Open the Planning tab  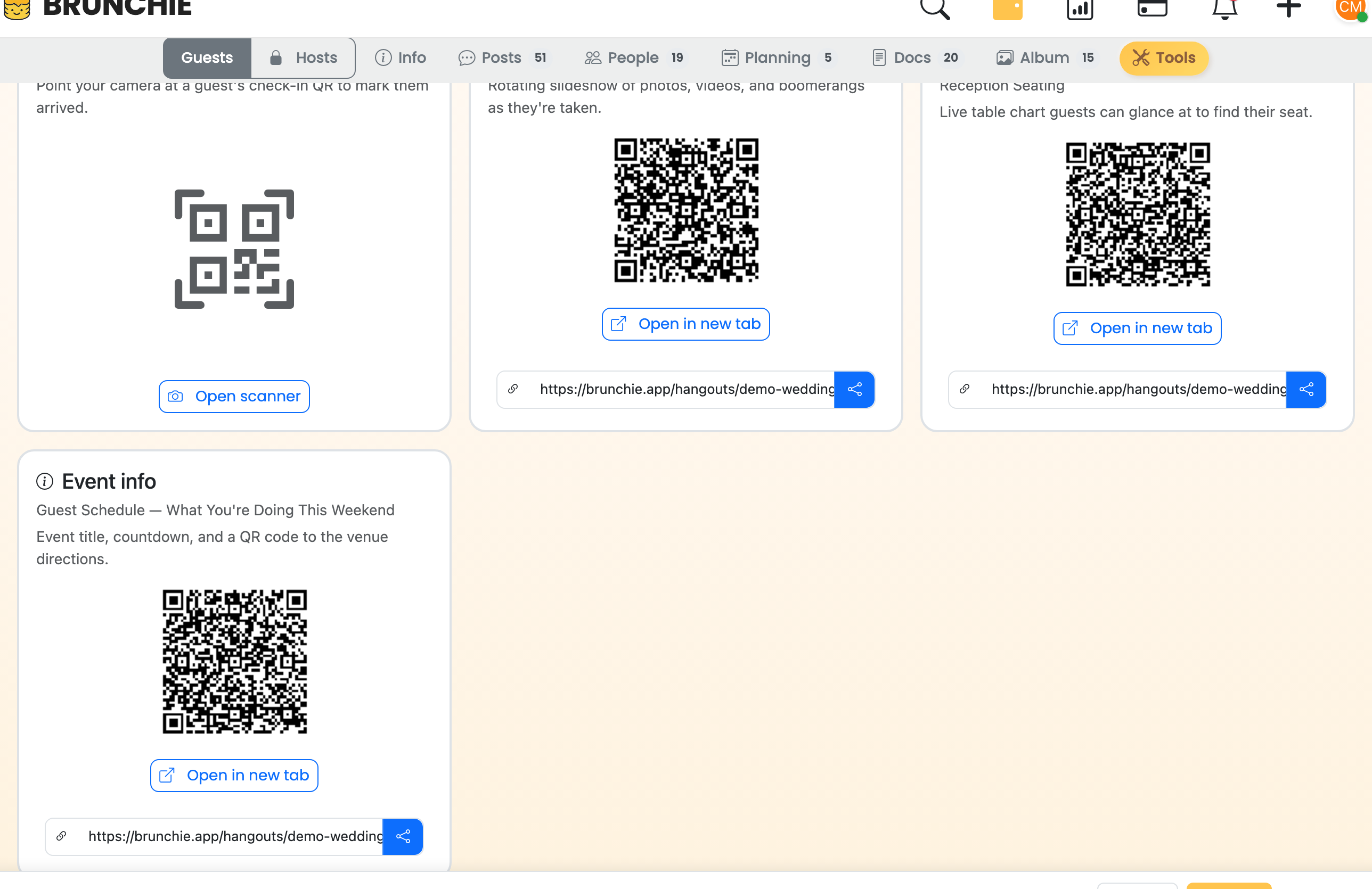coord(778,57)
